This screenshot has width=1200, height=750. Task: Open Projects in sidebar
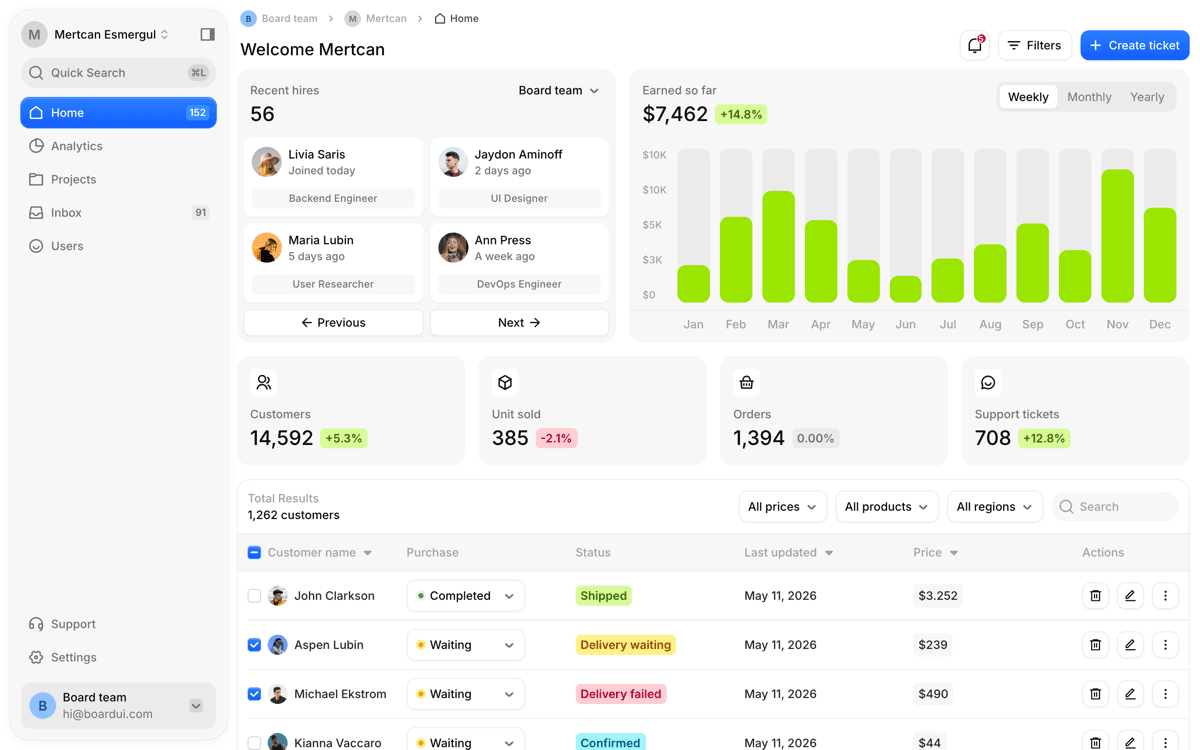click(x=118, y=179)
